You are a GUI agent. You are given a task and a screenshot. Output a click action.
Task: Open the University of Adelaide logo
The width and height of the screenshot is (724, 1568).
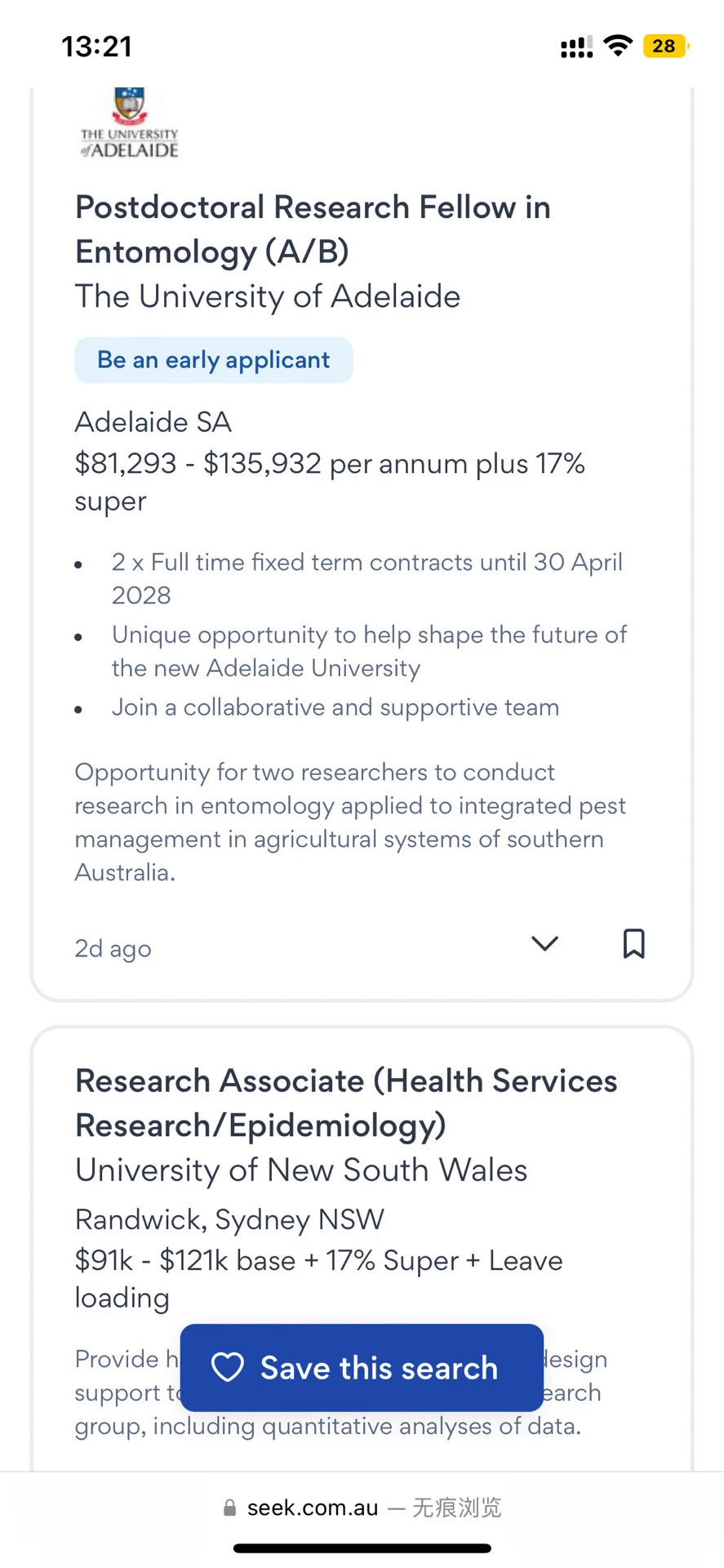129,122
